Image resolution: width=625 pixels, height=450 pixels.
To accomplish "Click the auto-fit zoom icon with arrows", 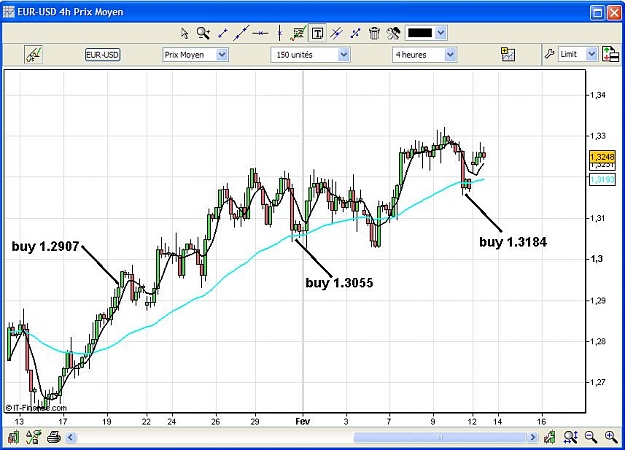I will 571,437.
